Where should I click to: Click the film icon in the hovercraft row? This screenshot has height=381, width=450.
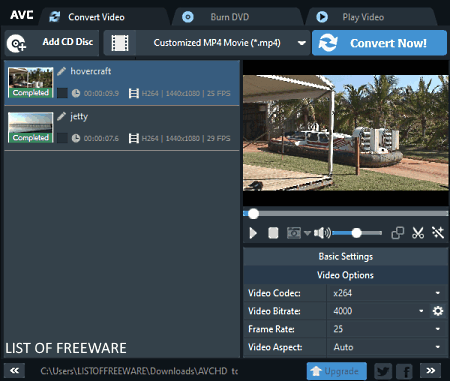click(x=134, y=93)
